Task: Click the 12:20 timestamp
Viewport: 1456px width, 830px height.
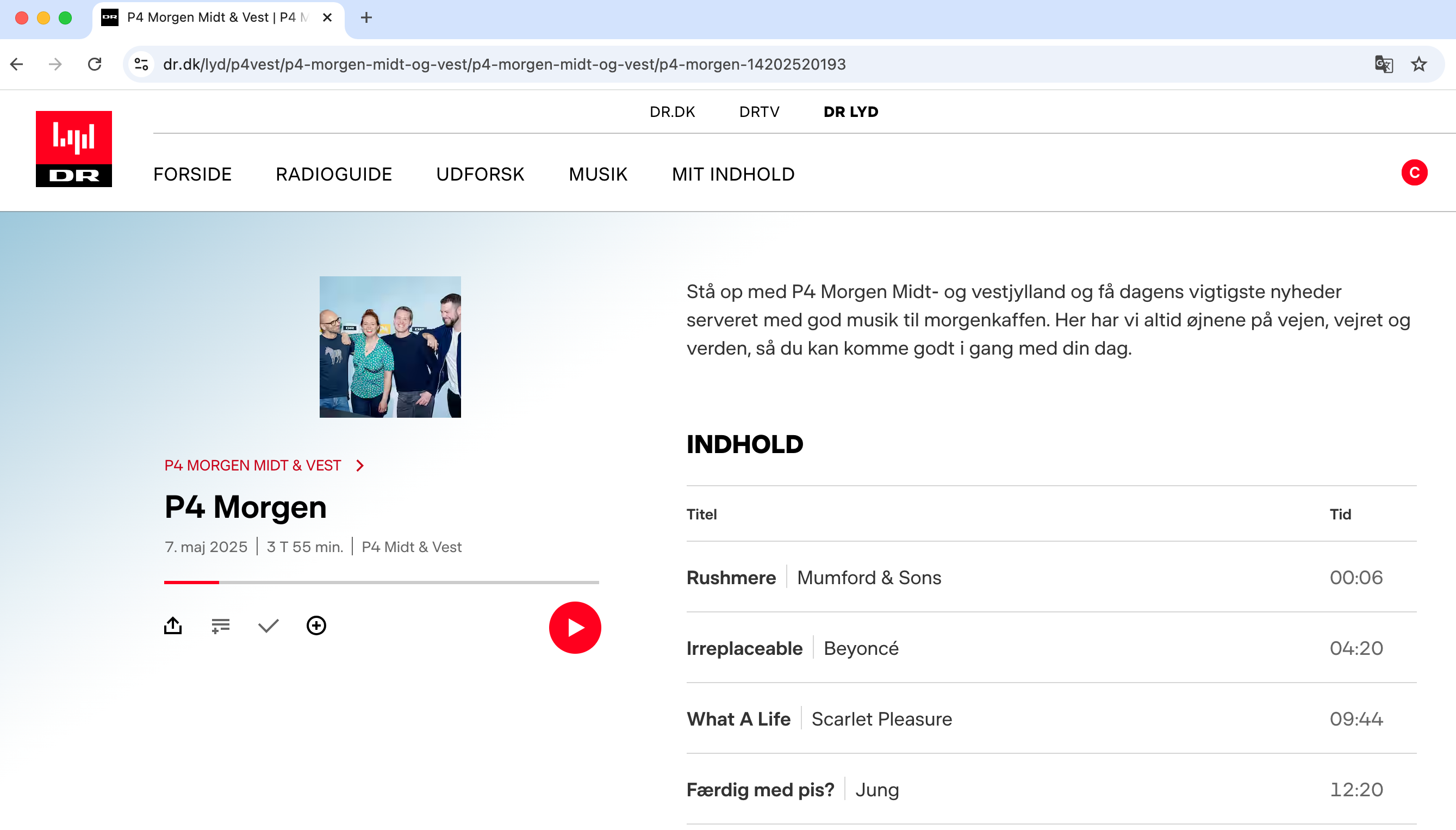Action: coord(1357,790)
